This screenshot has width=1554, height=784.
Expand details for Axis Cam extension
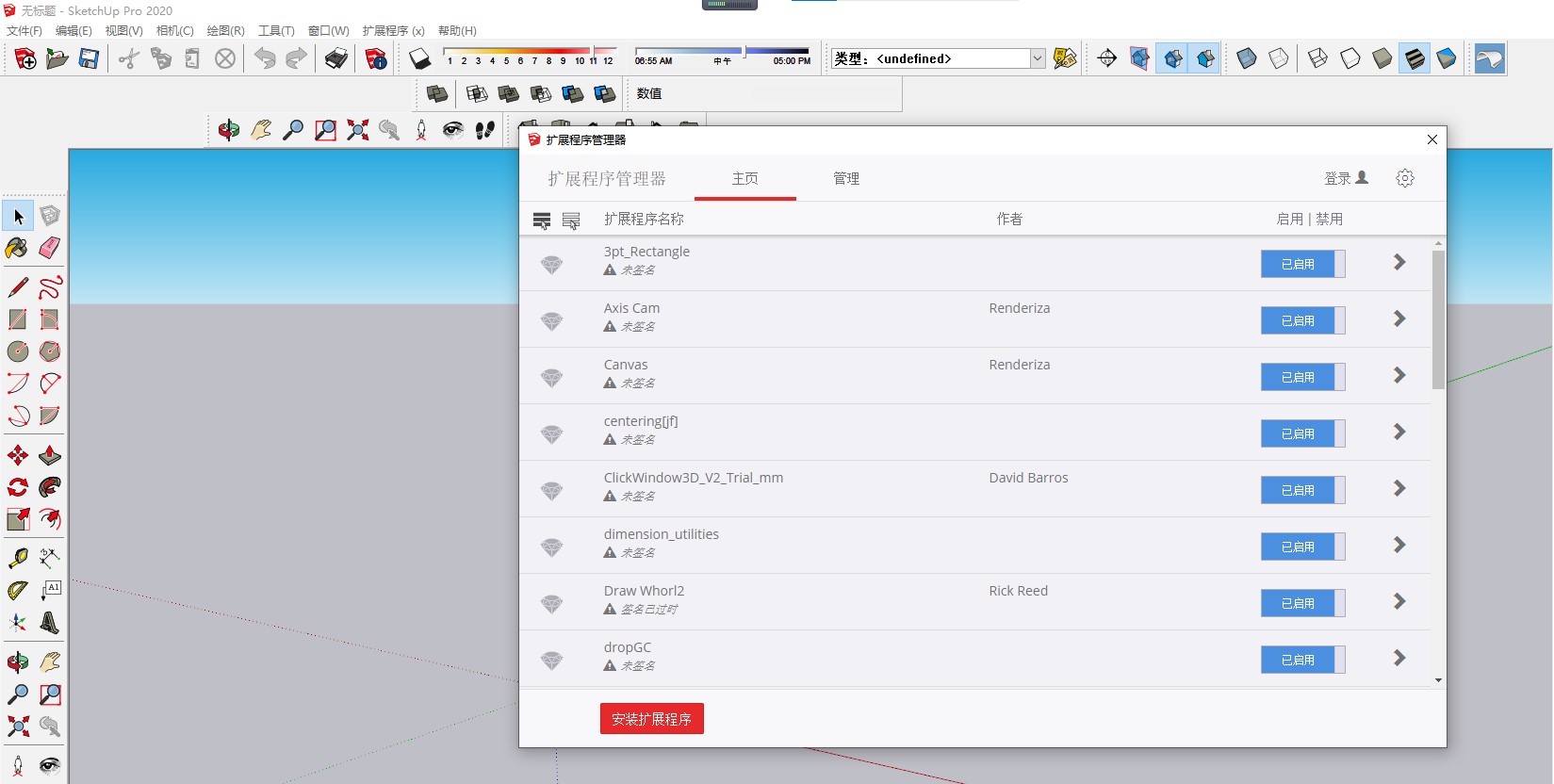[1399, 318]
